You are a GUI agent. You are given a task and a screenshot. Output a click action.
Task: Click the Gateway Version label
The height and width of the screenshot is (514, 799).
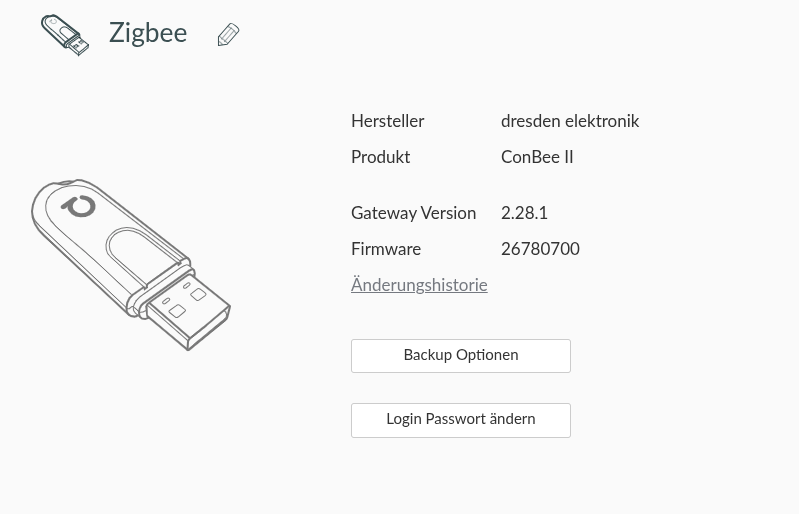click(x=413, y=213)
